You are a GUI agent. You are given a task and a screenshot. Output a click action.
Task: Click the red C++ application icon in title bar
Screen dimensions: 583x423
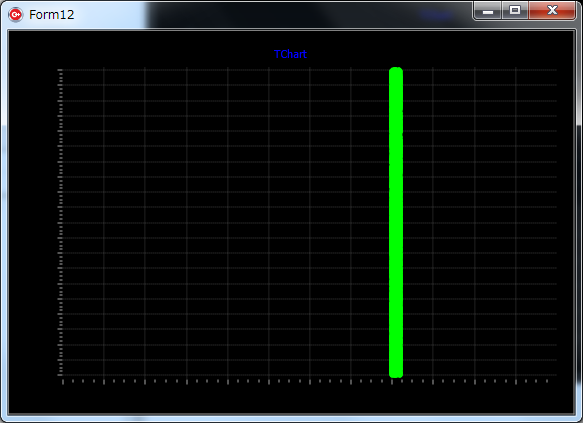point(15,15)
